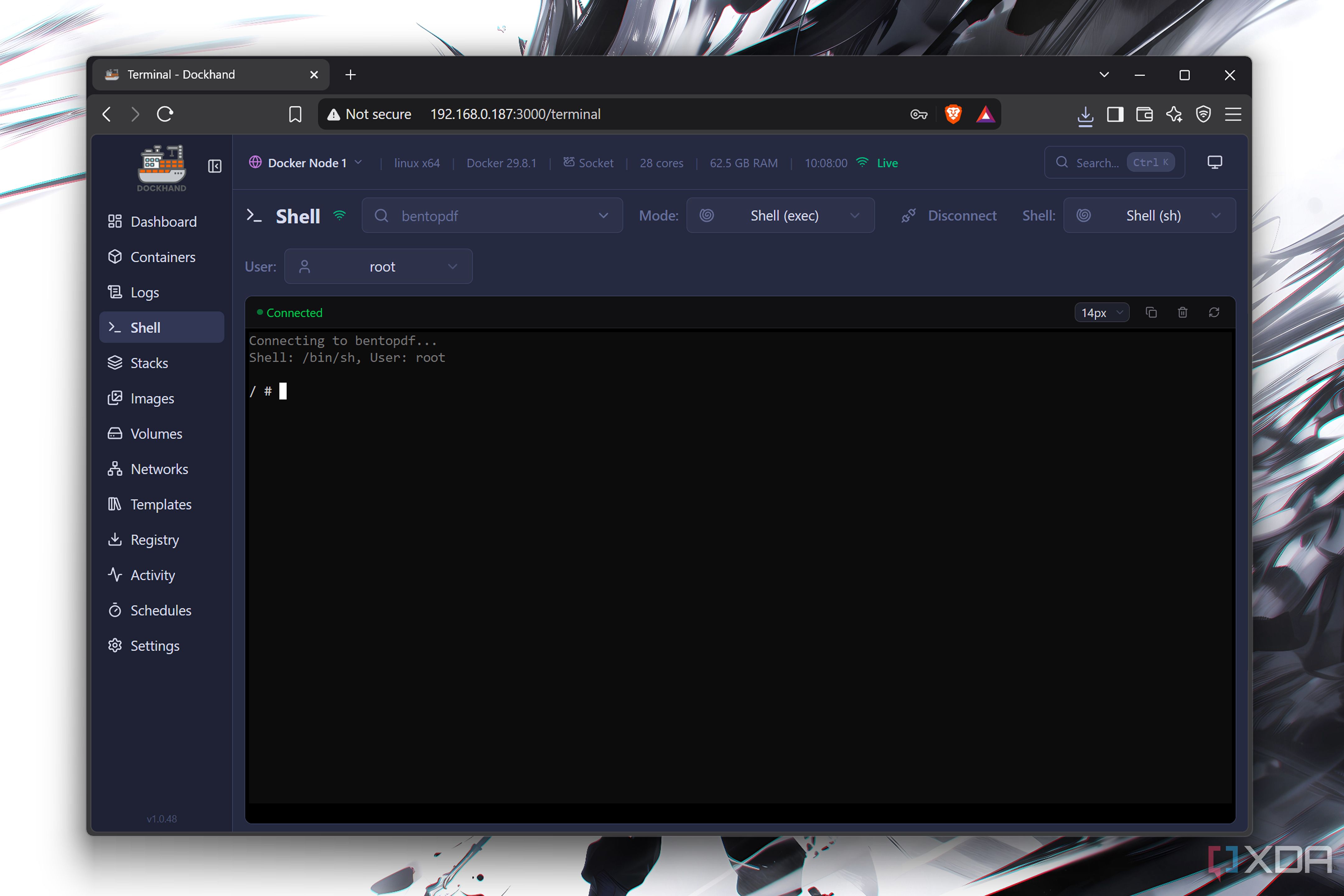
Task: Clear terminal using trash icon
Action: coord(1182,313)
